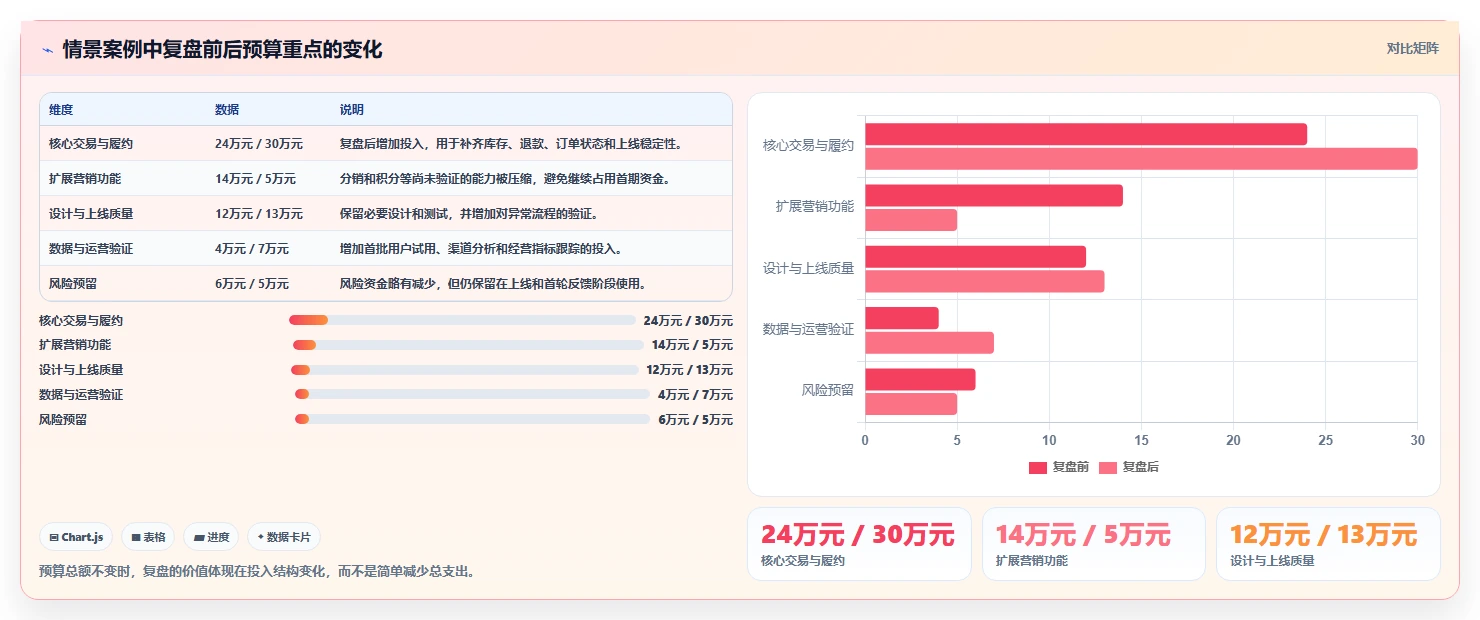Click the chart x-axis tick 30
The height and width of the screenshot is (620, 1480).
(1417, 441)
